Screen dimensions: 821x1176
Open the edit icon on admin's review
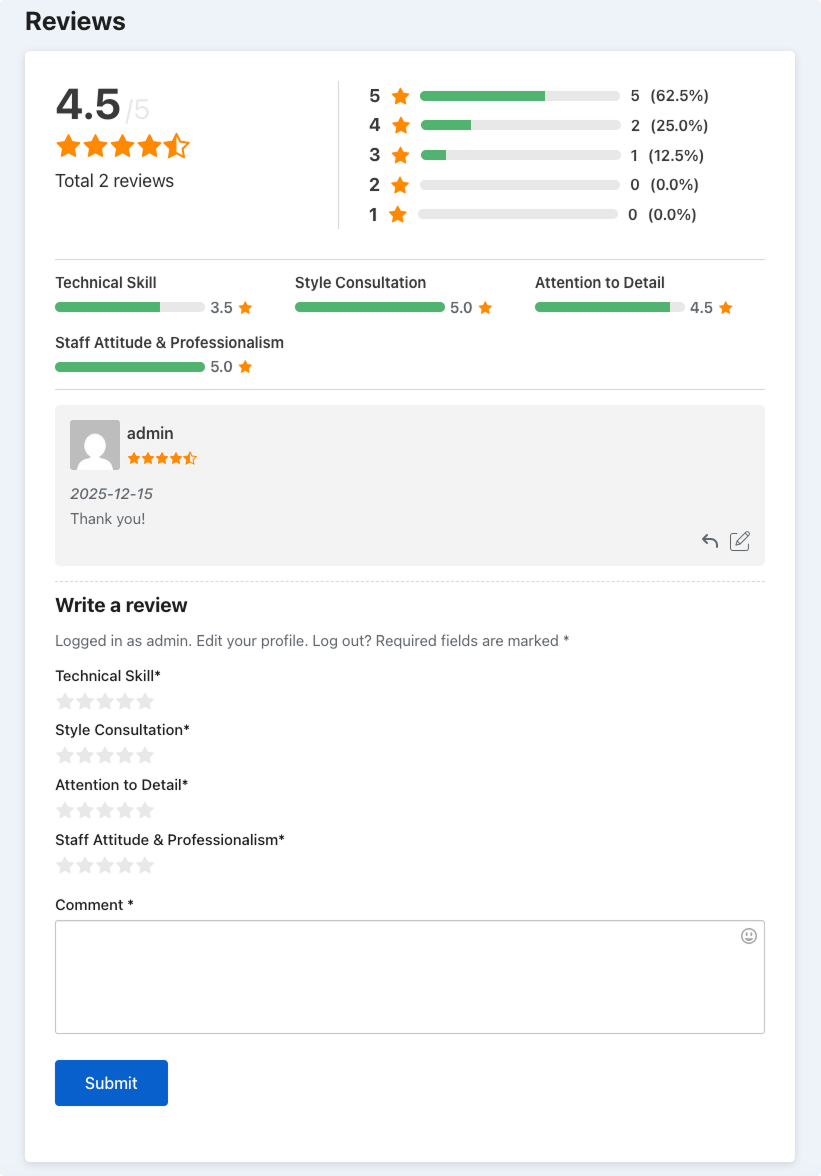coord(739,540)
